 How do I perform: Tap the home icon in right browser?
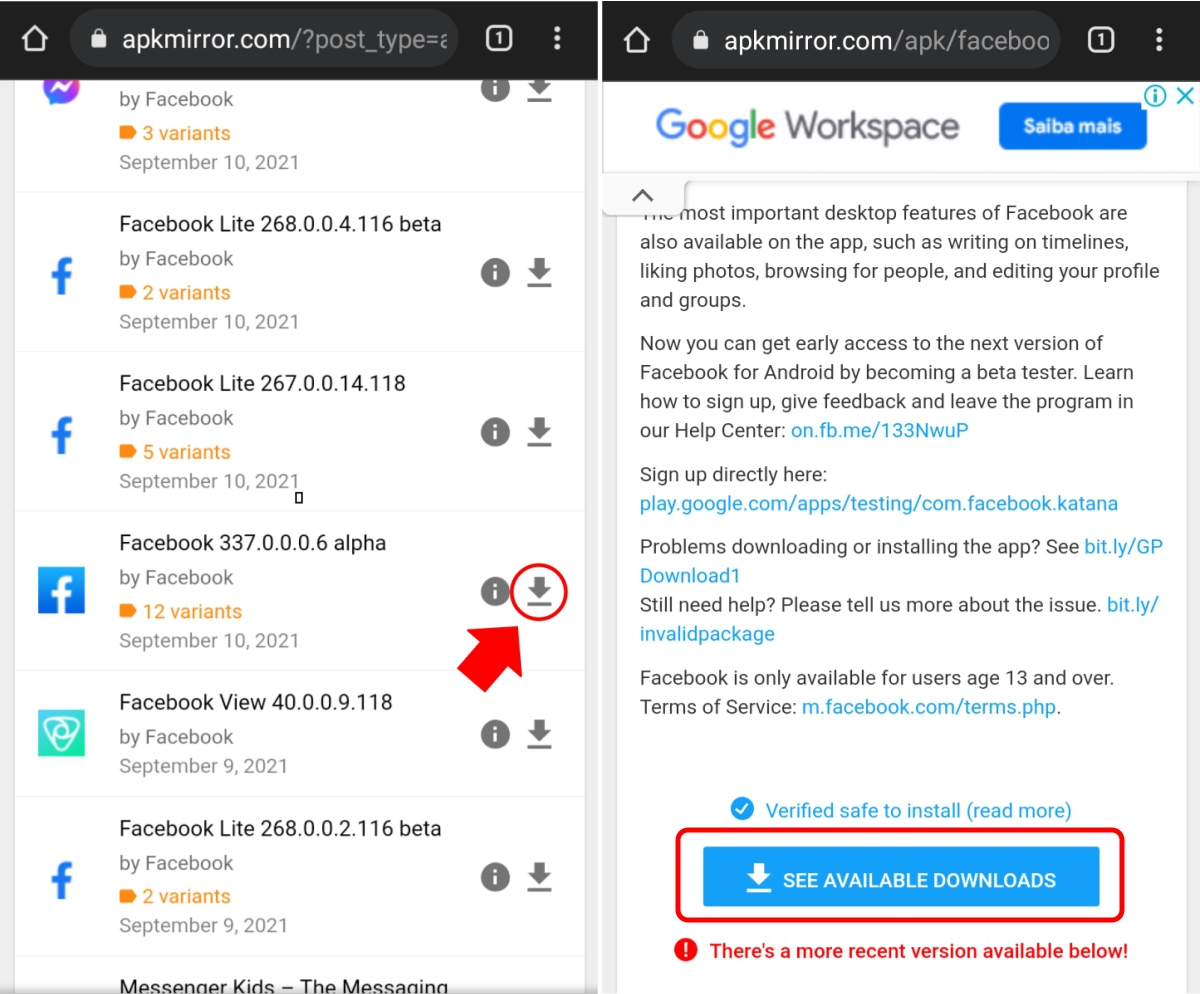636,39
